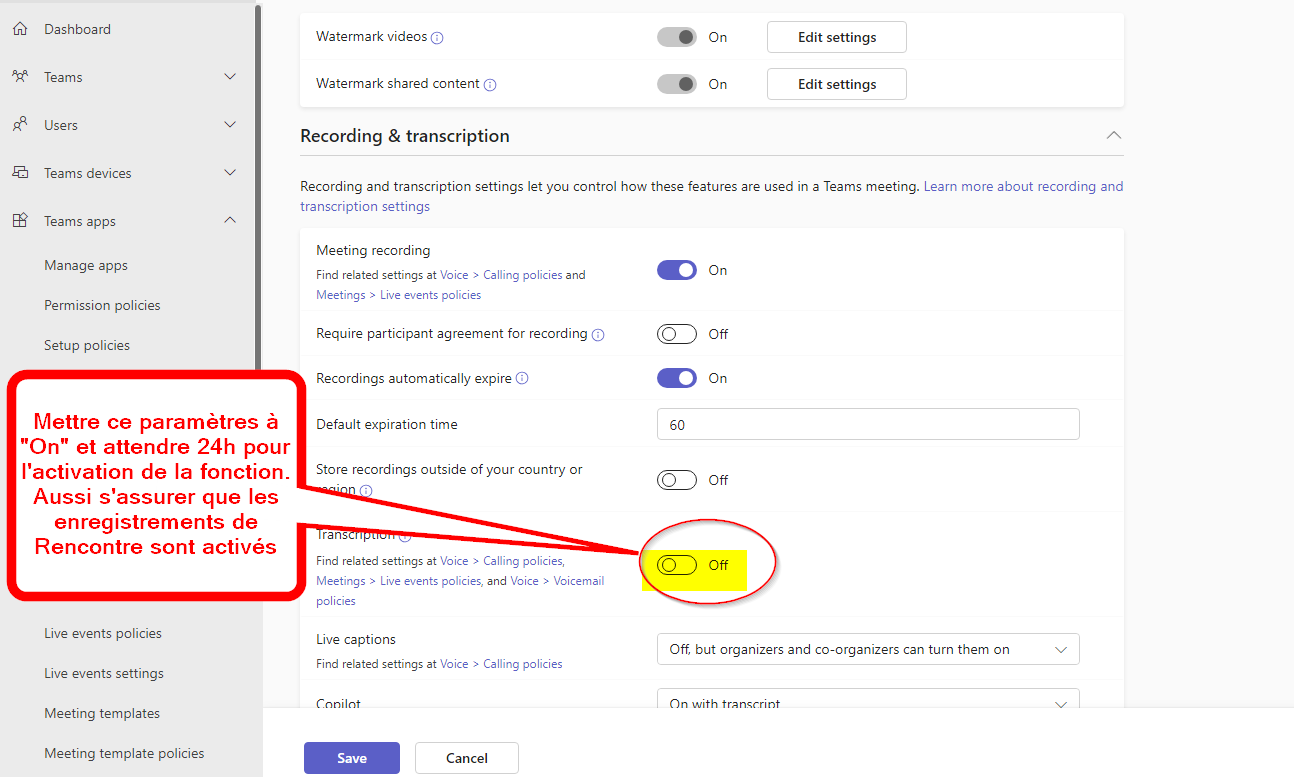Viewport: 1294px width, 777px height.
Task: Open Setup policies page
Action: (87, 345)
